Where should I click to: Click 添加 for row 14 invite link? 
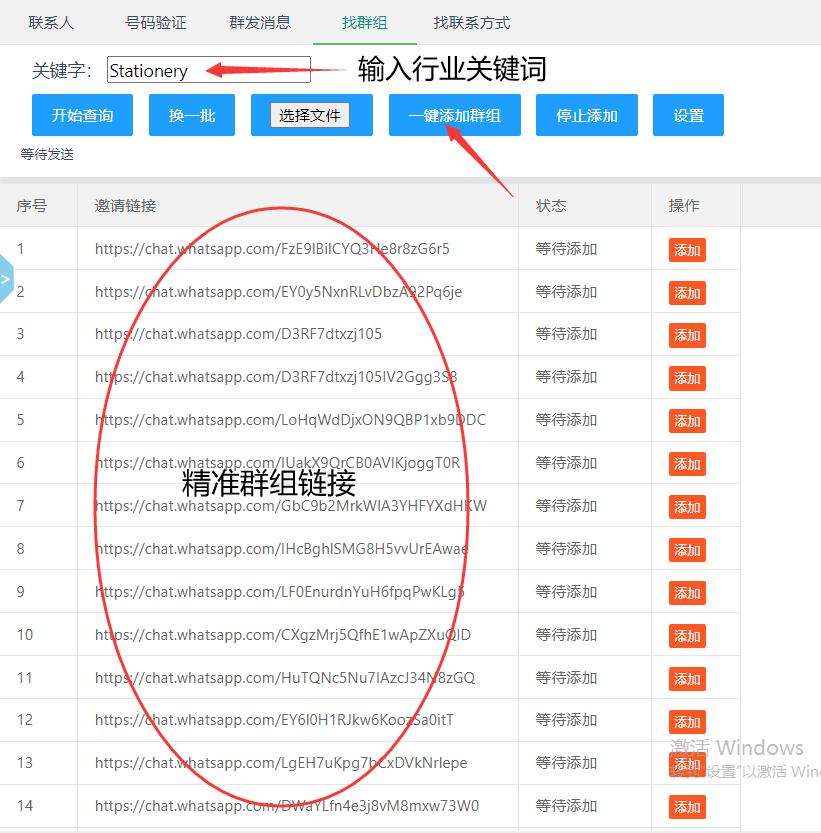click(x=686, y=806)
